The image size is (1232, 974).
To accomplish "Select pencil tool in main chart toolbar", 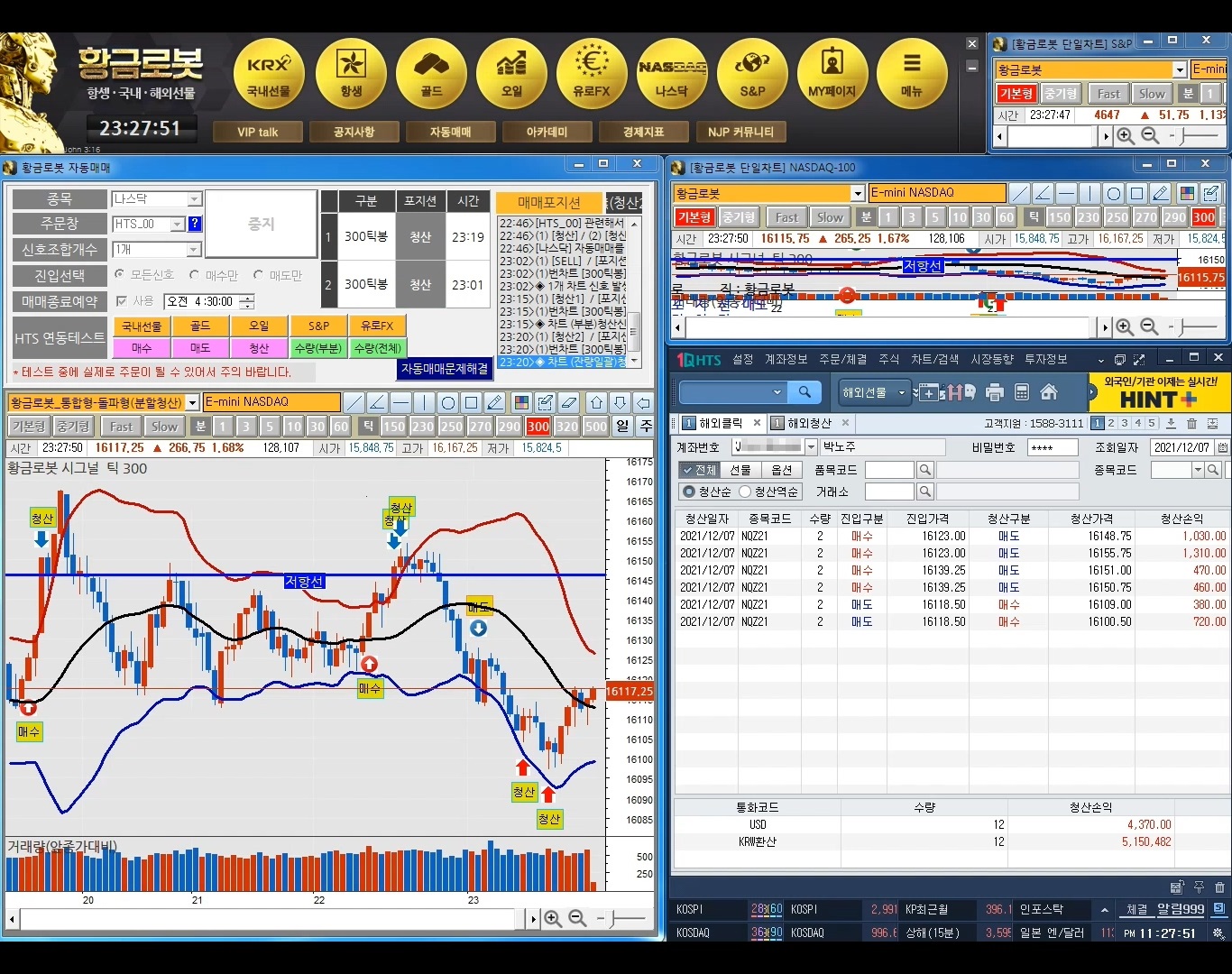I will coord(495,402).
